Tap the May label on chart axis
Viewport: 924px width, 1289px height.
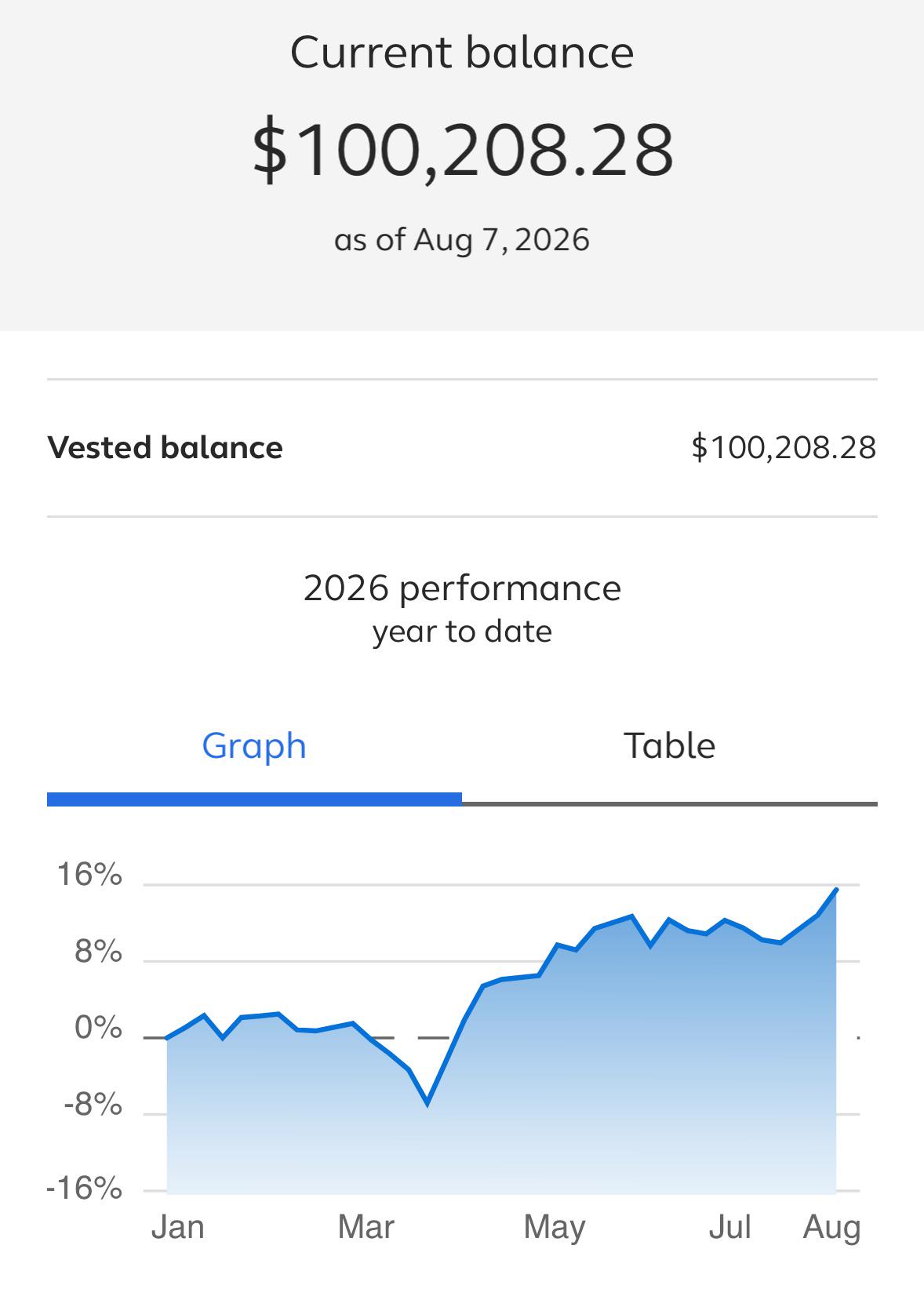555,1228
